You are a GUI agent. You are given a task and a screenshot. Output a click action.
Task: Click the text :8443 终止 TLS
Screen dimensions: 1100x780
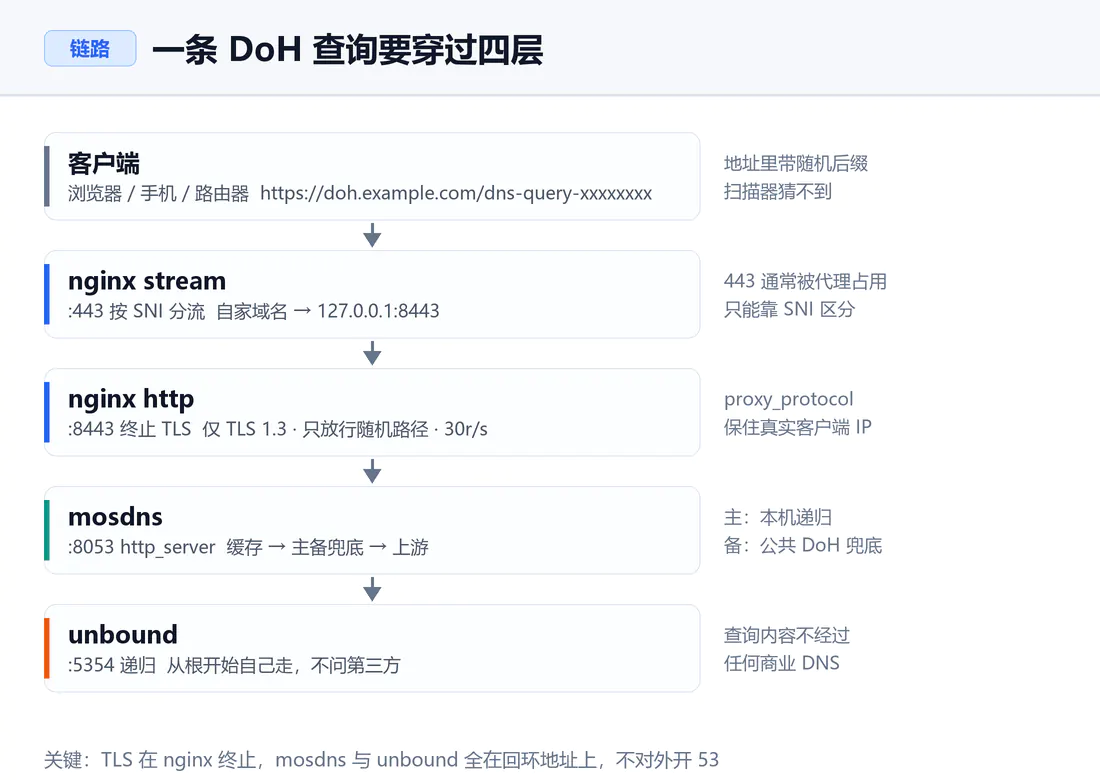pos(129,429)
